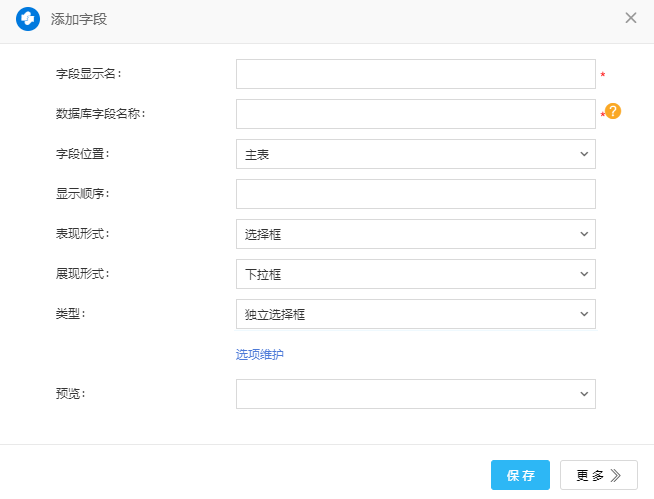Screen dimensions: 654x499
Task: Click the 表现形式 label text
Action: (82, 234)
